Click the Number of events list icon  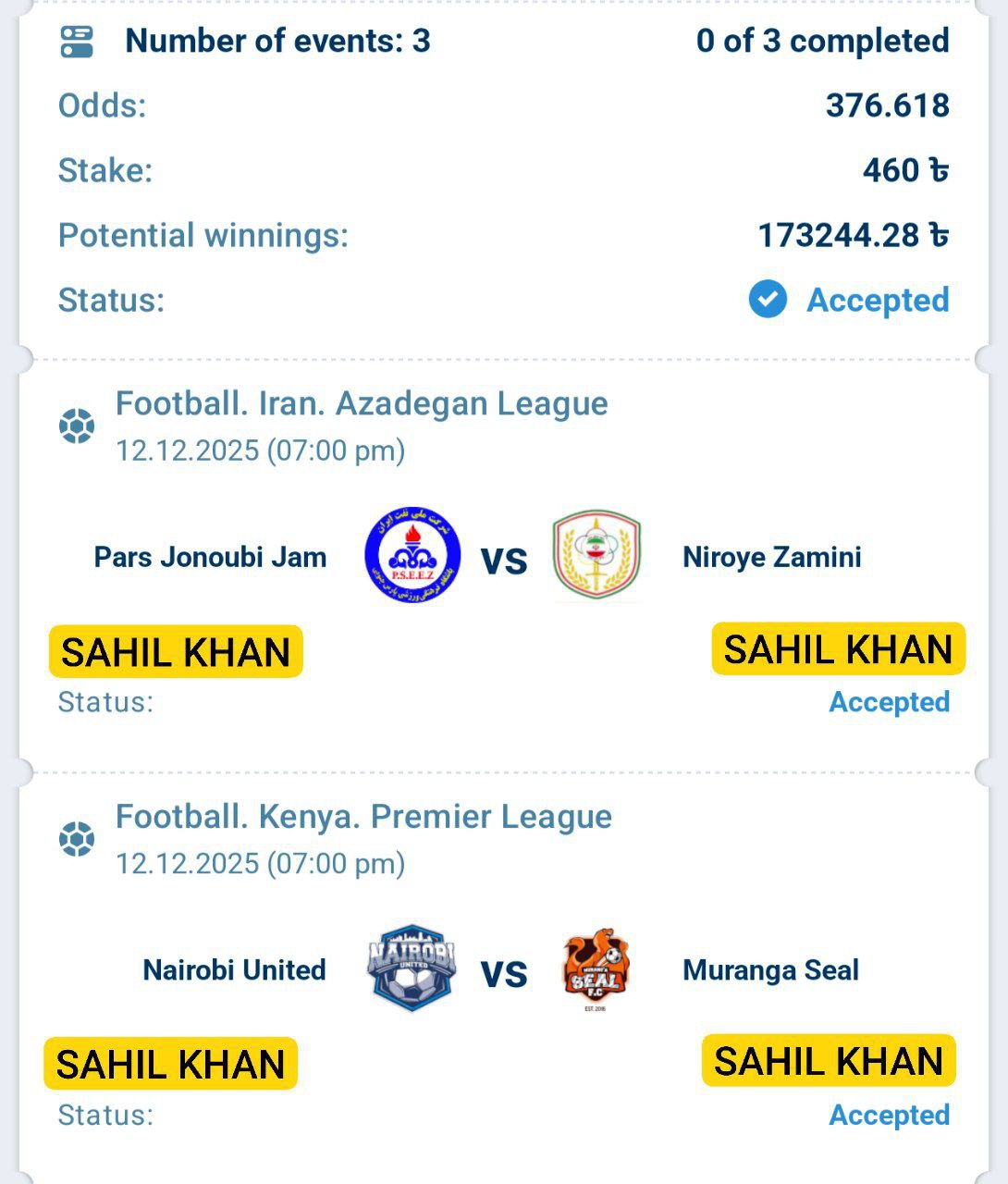tap(77, 42)
